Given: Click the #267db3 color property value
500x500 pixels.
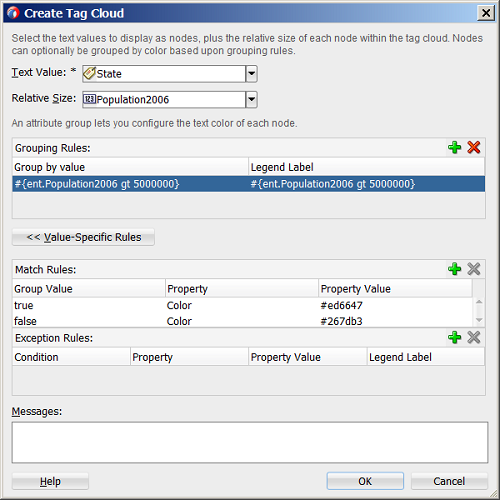Looking at the screenshot, I should 341,321.
